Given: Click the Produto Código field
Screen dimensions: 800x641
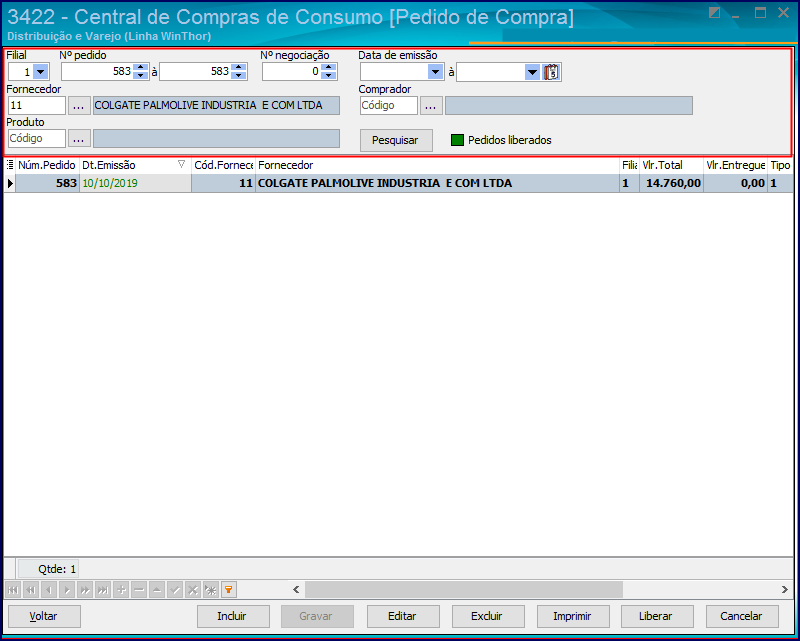Looking at the screenshot, I should [x=37, y=138].
